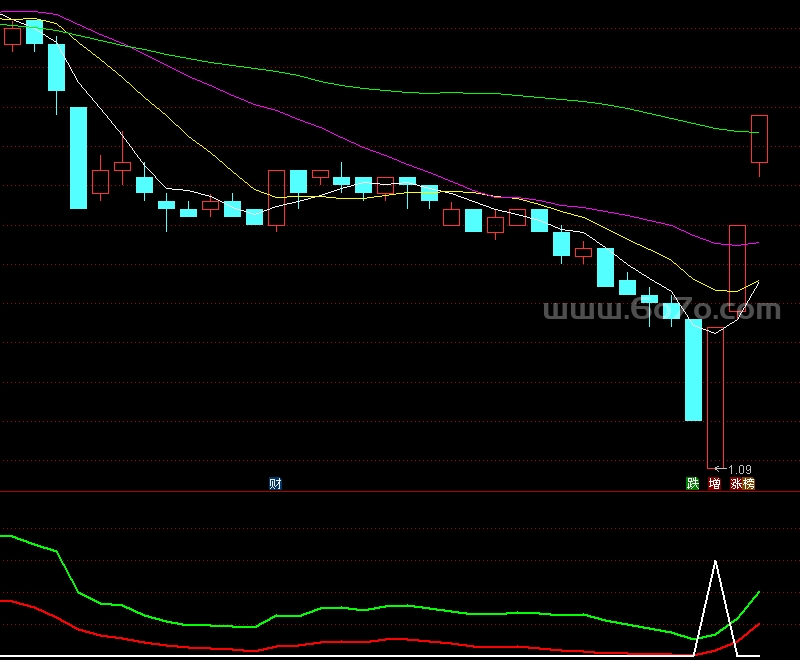The image size is (800, 660).
Task: Click the green 跌 marker icon
Action: pos(692,484)
